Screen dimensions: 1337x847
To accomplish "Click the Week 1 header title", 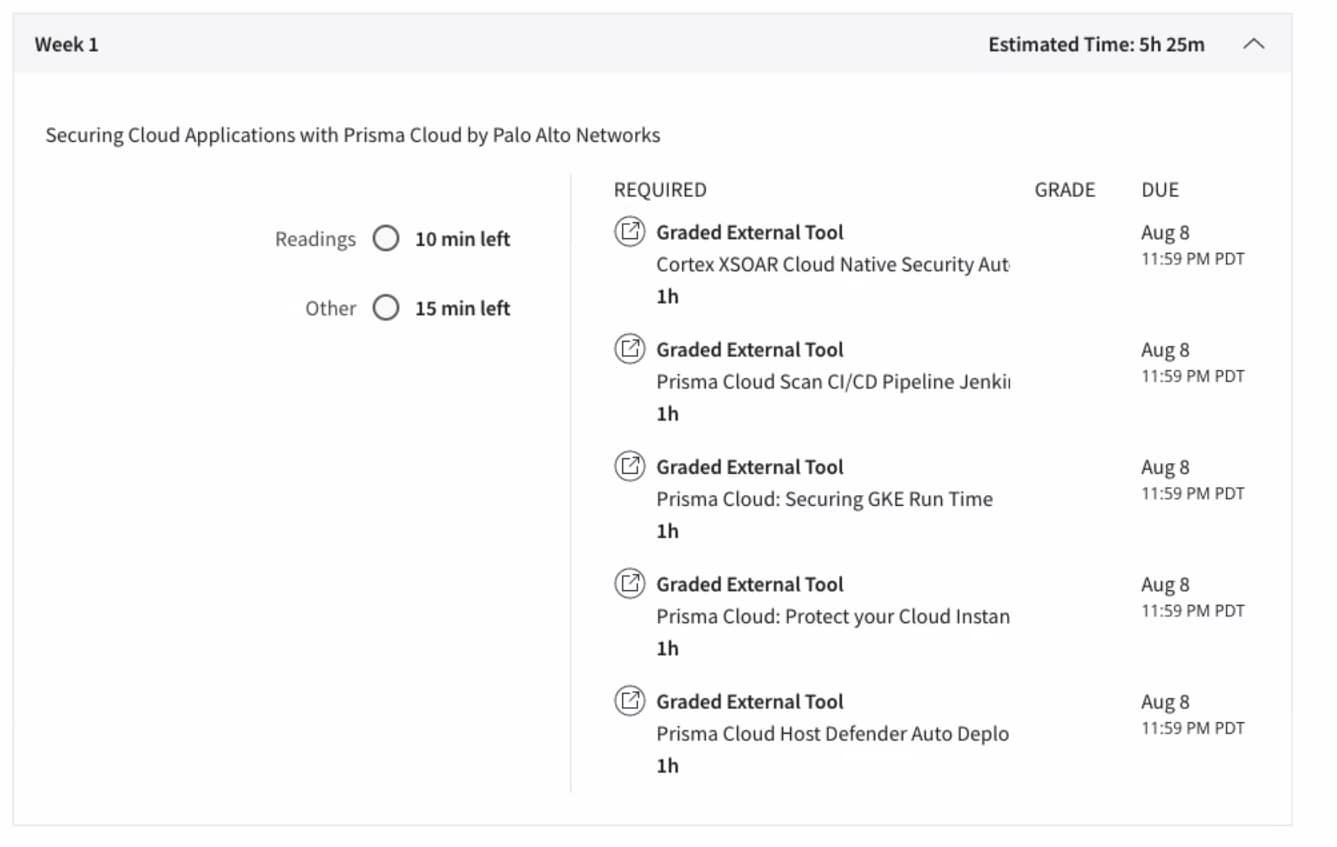I will click(x=66, y=44).
